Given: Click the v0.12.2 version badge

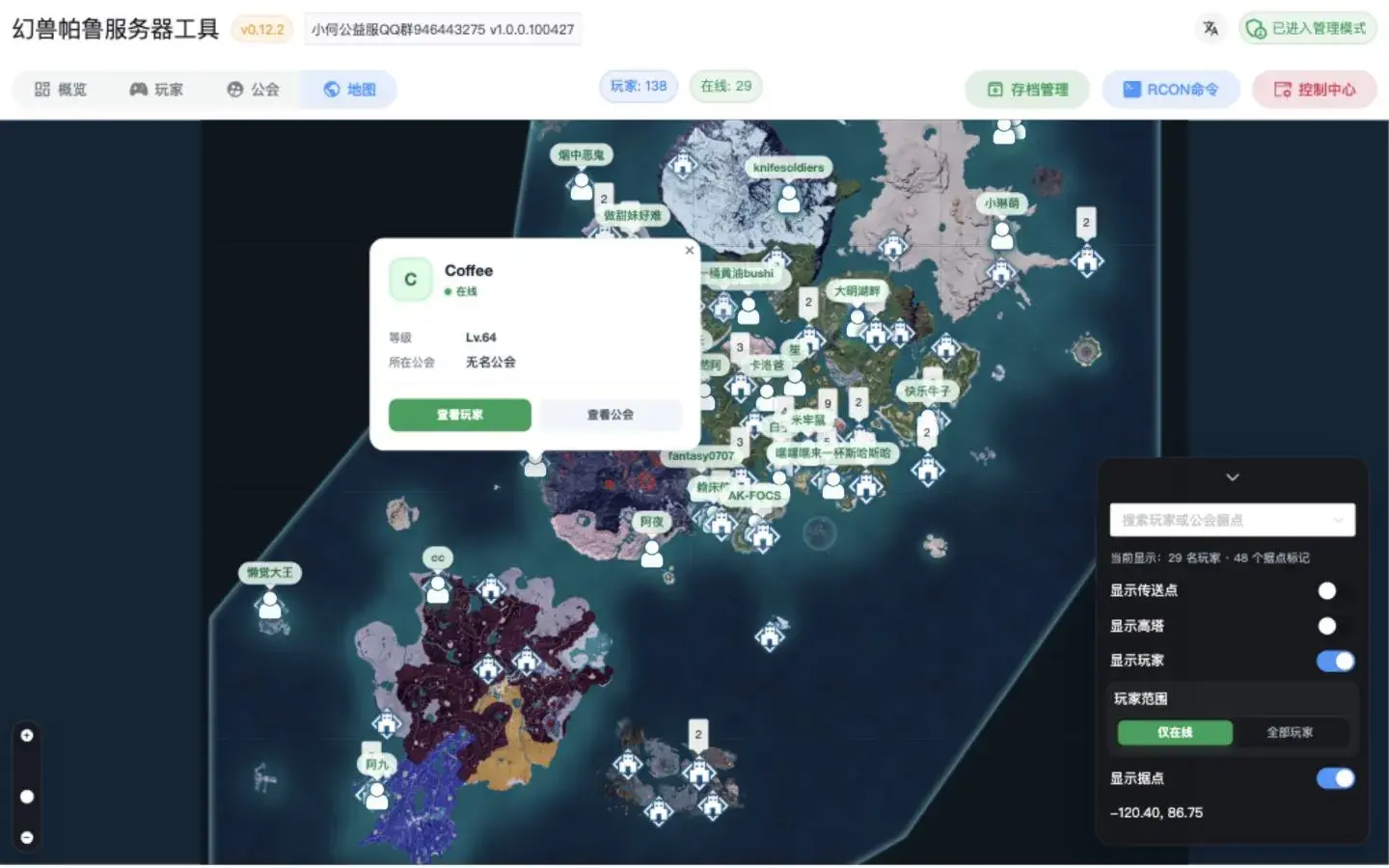Looking at the screenshot, I should 262,30.
